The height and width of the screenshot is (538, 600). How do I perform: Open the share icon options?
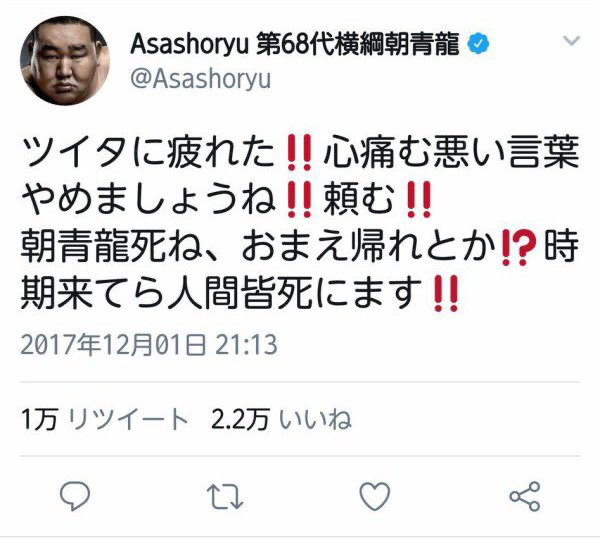point(525,496)
